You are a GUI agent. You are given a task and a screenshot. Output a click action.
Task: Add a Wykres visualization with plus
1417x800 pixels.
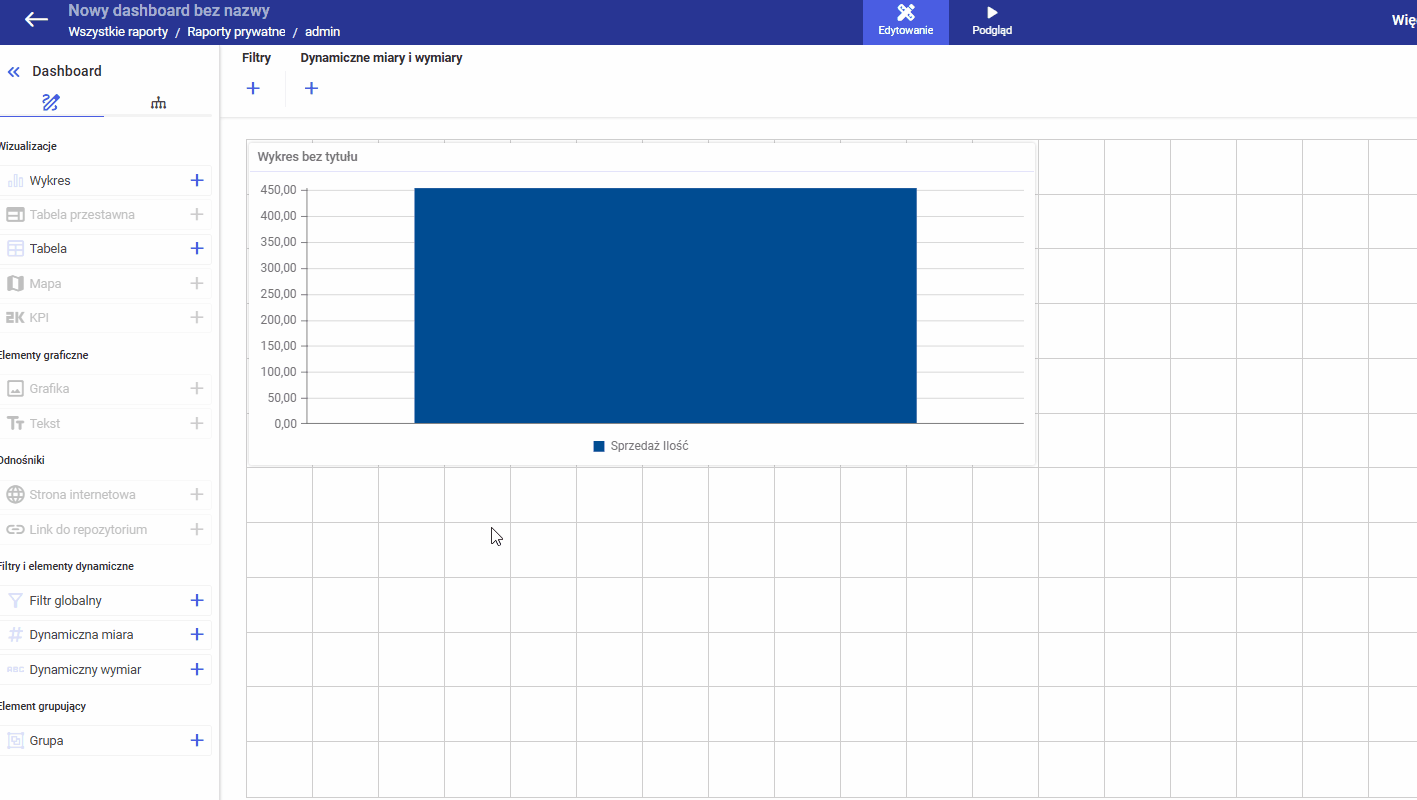(x=197, y=181)
